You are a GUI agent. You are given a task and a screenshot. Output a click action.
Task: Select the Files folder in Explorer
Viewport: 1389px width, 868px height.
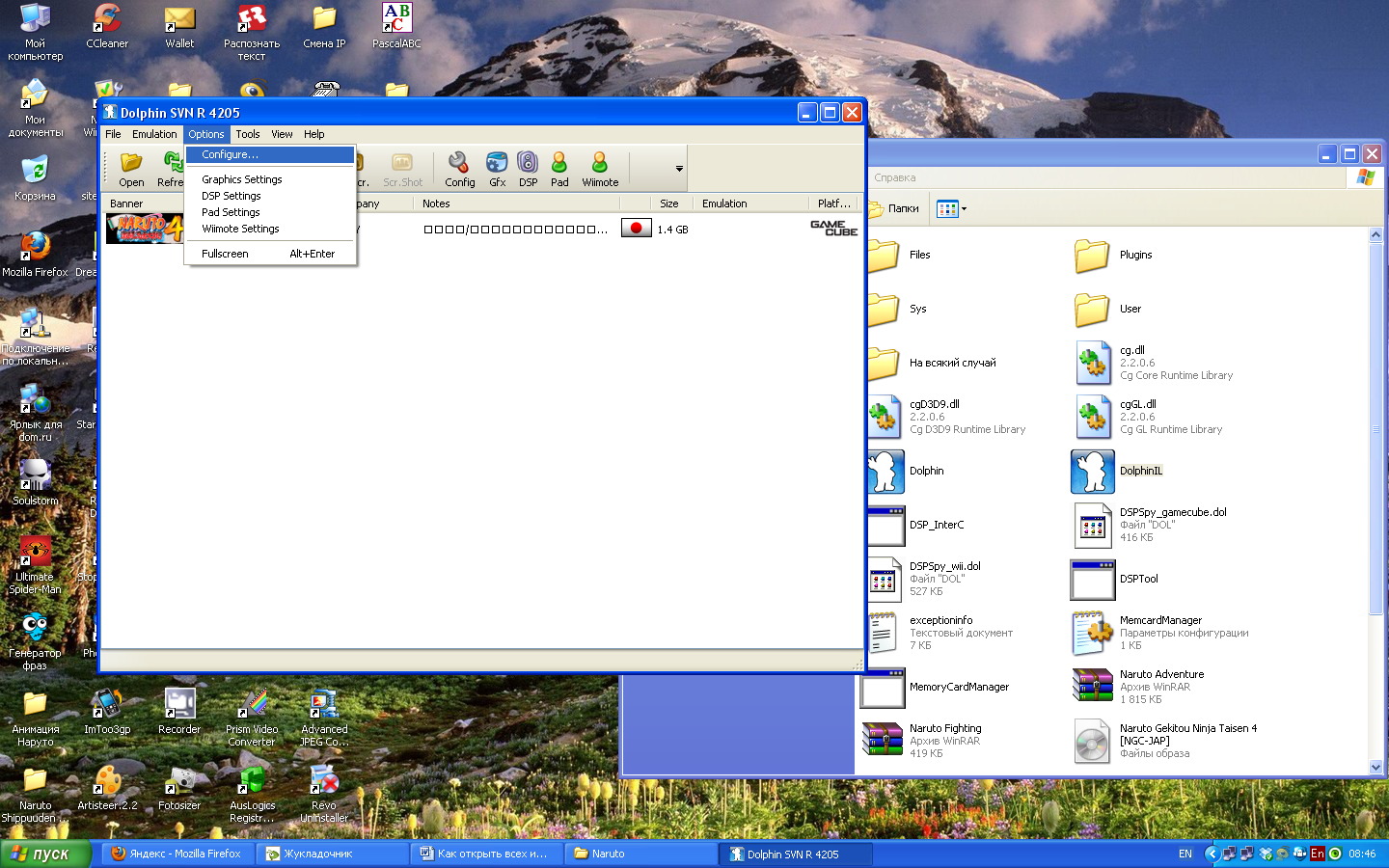click(898, 255)
